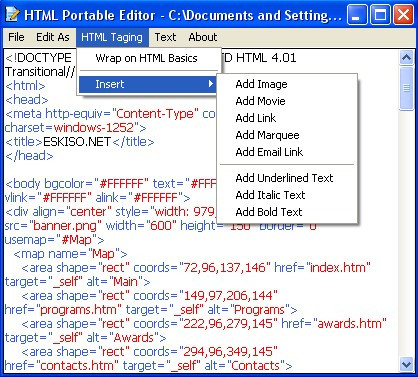Select Add Movie option
Image resolution: width=418 pixels, height=377 pixels.
[x=260, y=101]
